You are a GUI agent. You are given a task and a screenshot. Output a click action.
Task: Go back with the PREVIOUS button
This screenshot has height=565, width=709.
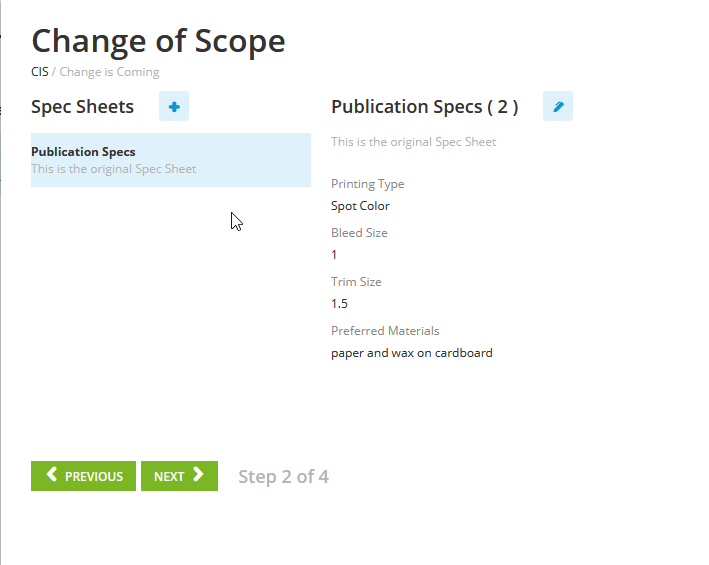pos(83,476)
